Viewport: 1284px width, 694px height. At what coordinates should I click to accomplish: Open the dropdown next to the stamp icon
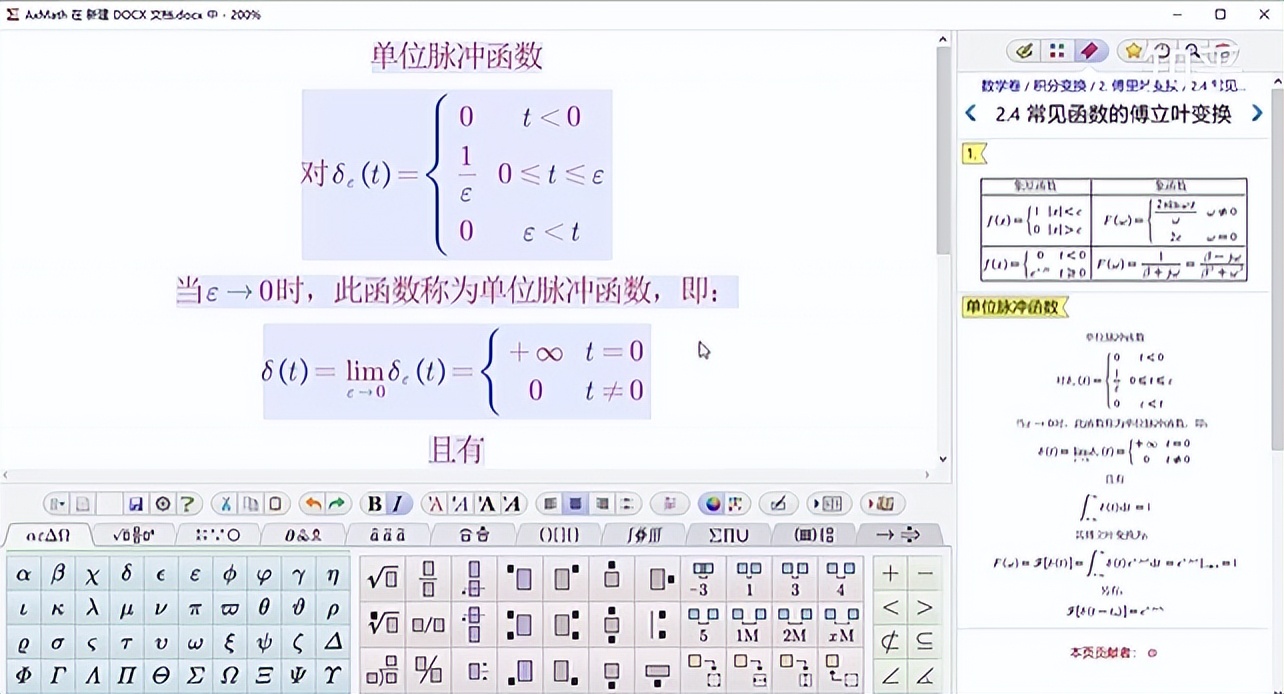tap(869, 504)
